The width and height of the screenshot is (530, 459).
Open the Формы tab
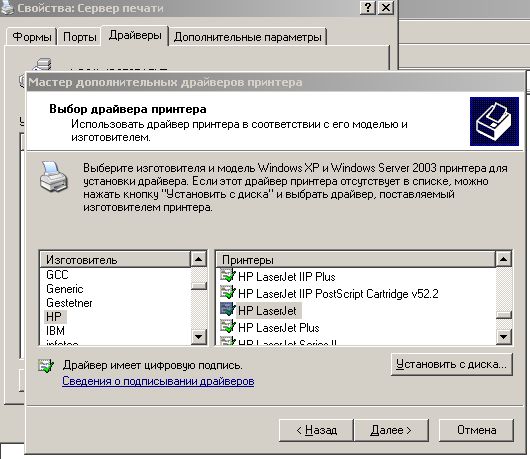pyautogui.click(x=32, y=37)
